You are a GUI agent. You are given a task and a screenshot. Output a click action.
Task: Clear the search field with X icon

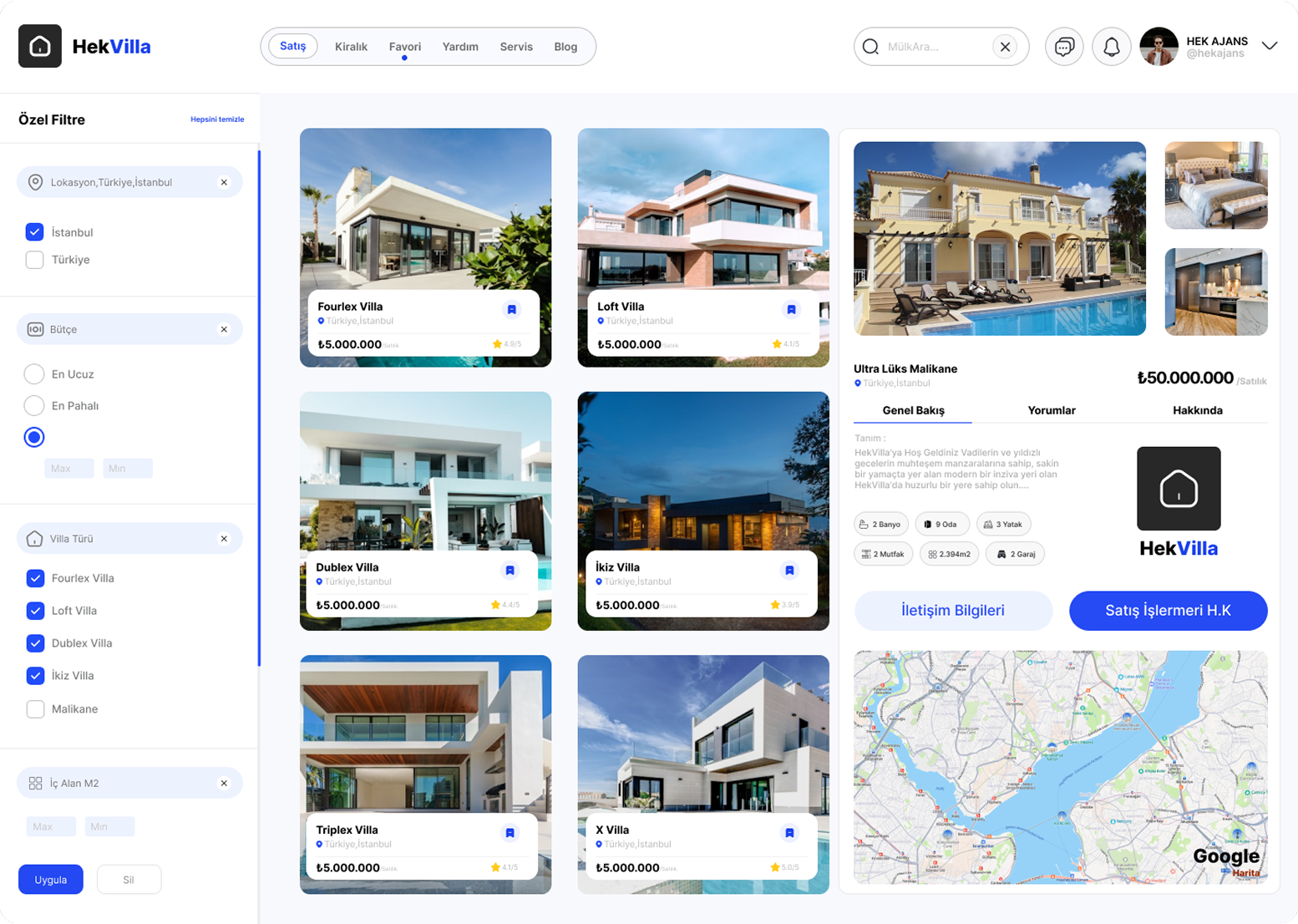(x=1005, y=47)
